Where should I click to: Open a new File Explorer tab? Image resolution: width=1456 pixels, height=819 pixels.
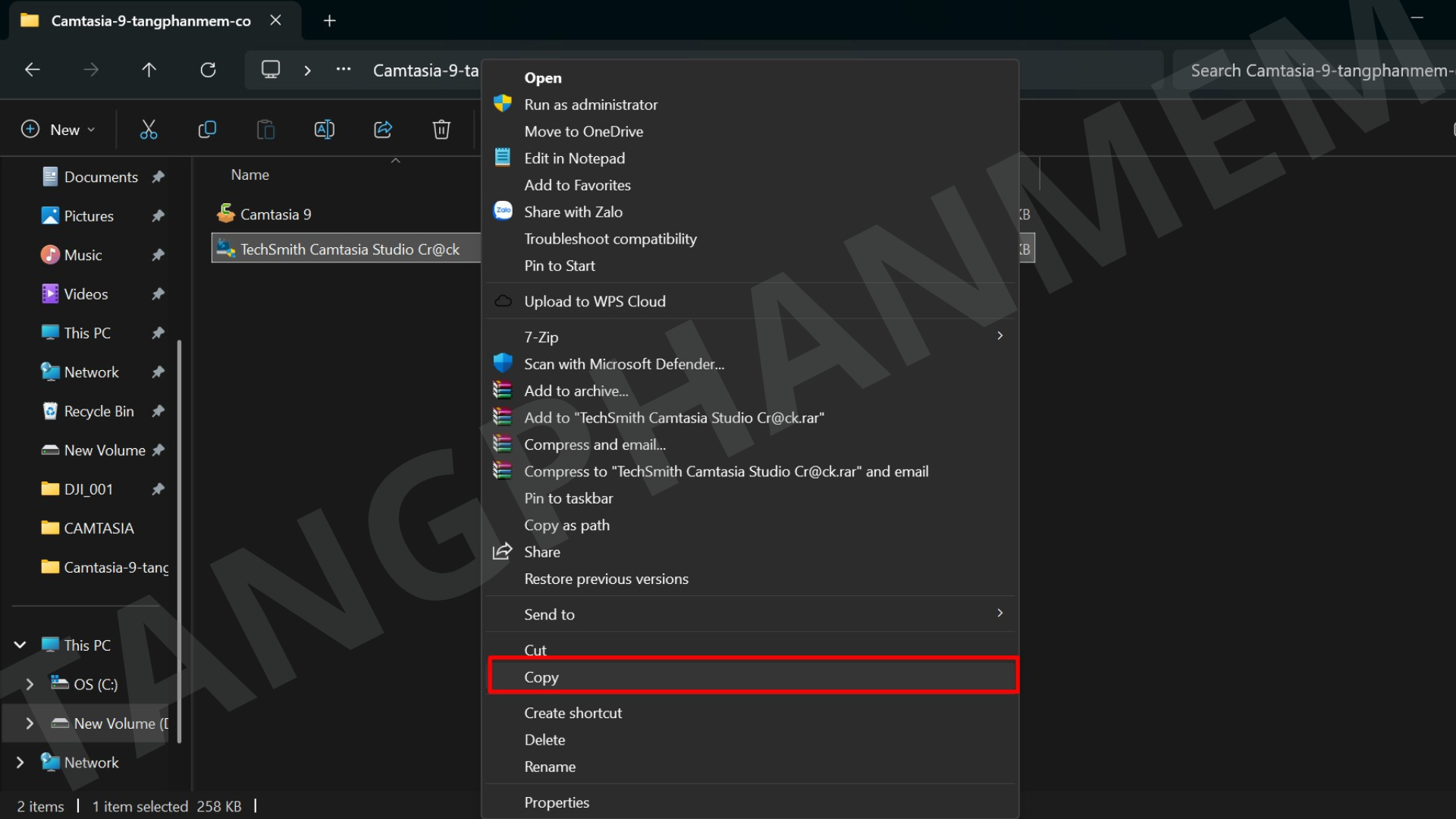pos(329,20)
